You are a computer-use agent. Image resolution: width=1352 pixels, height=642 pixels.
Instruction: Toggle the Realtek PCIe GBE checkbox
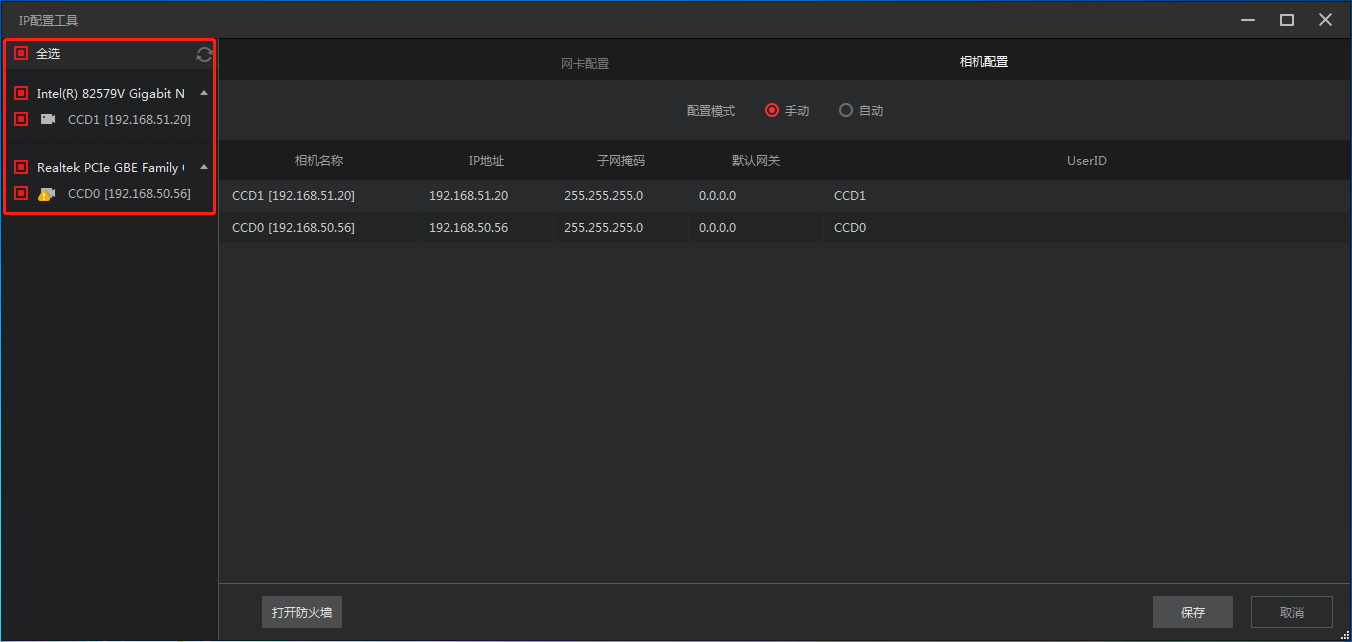[x=21, y=167]
